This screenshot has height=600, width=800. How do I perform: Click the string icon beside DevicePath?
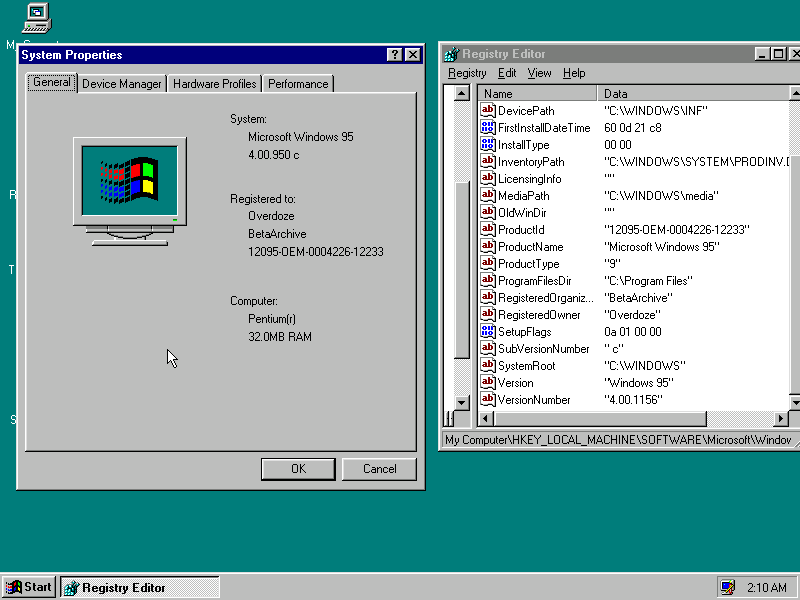tap(487, 110)
